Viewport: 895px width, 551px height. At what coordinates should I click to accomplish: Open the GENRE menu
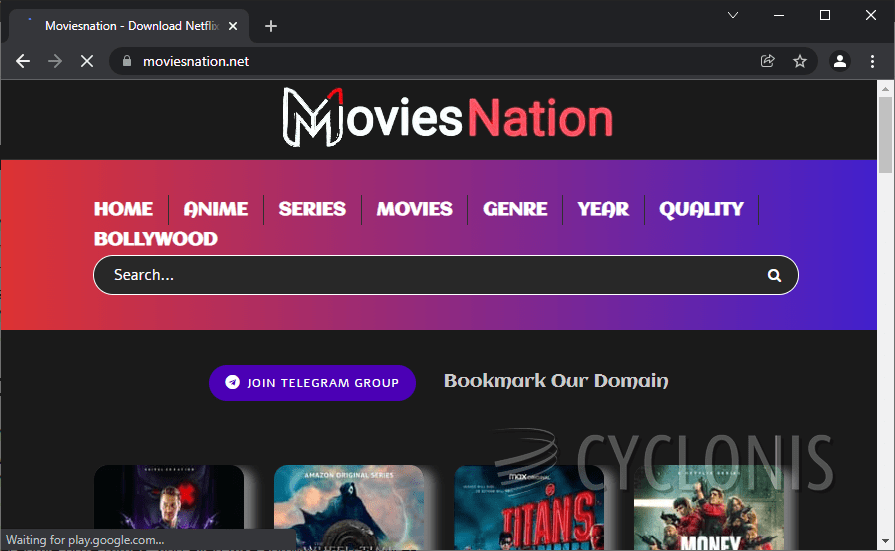point(515,209)
